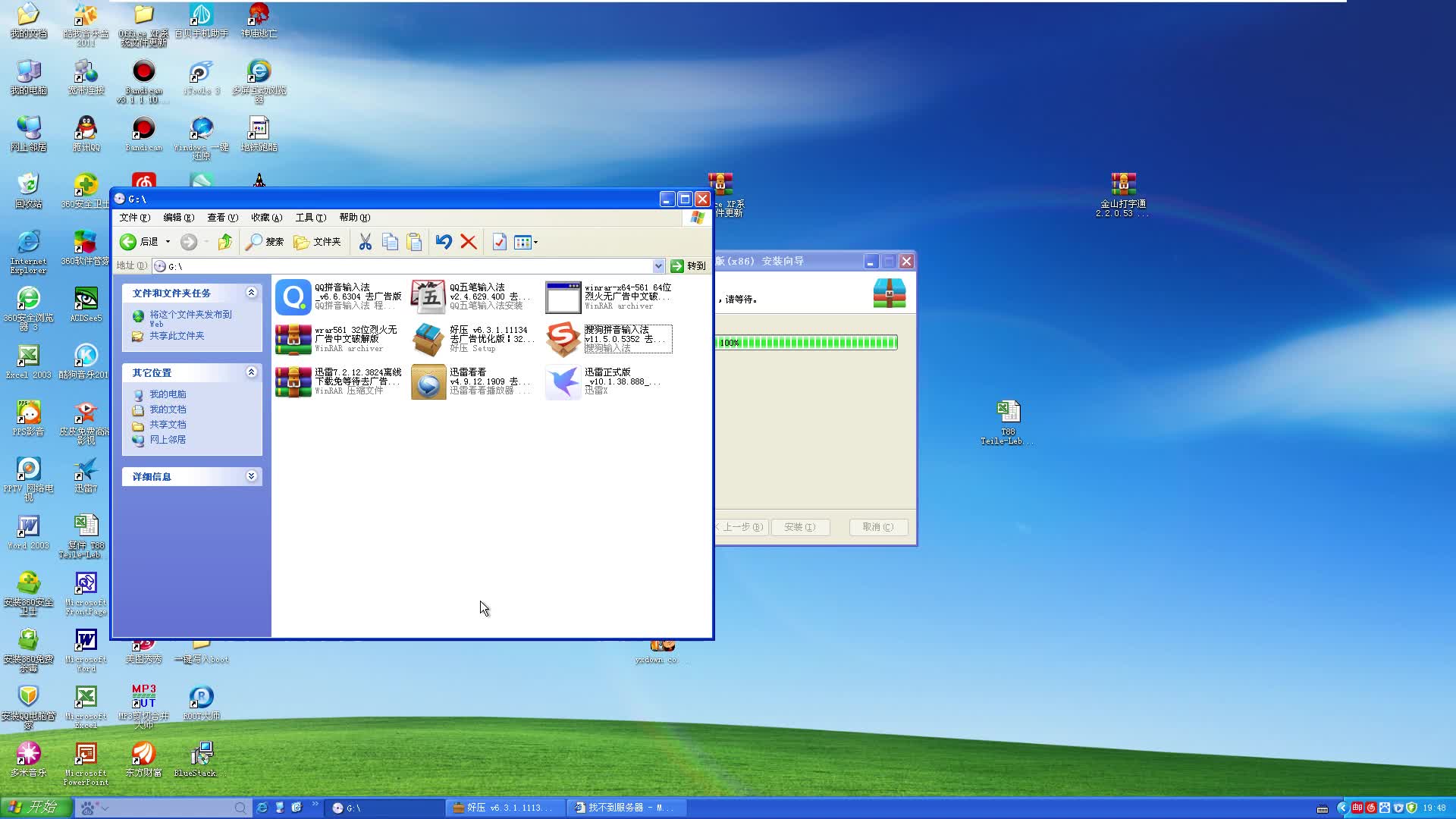Click the 开始 Start button
Screen dimensions: 1456x819
pos(36,808)
